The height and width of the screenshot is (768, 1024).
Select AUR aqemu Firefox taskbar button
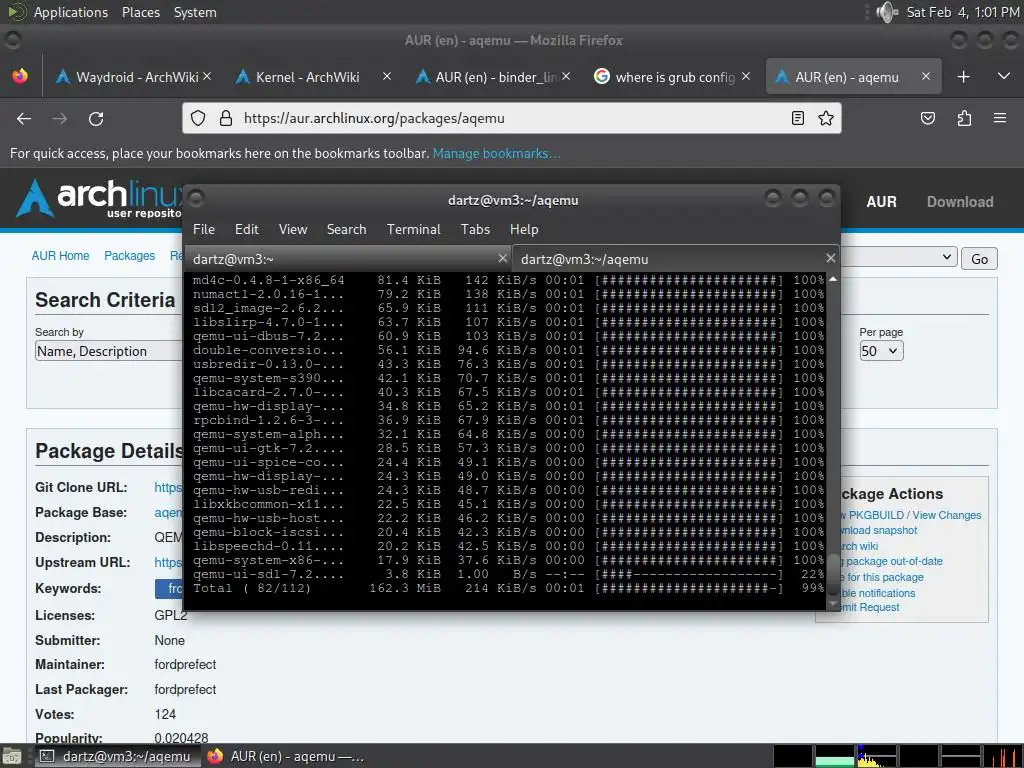point(285,756)
